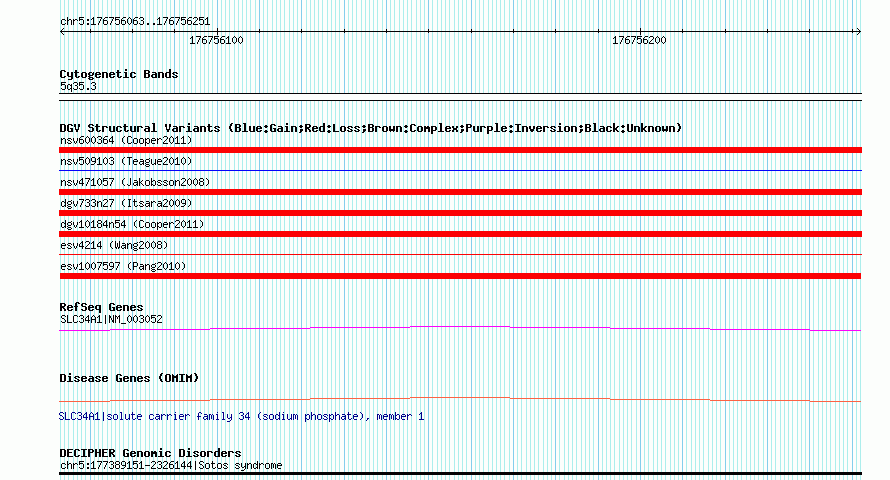Click the red bar under dgv733n27

460,213
